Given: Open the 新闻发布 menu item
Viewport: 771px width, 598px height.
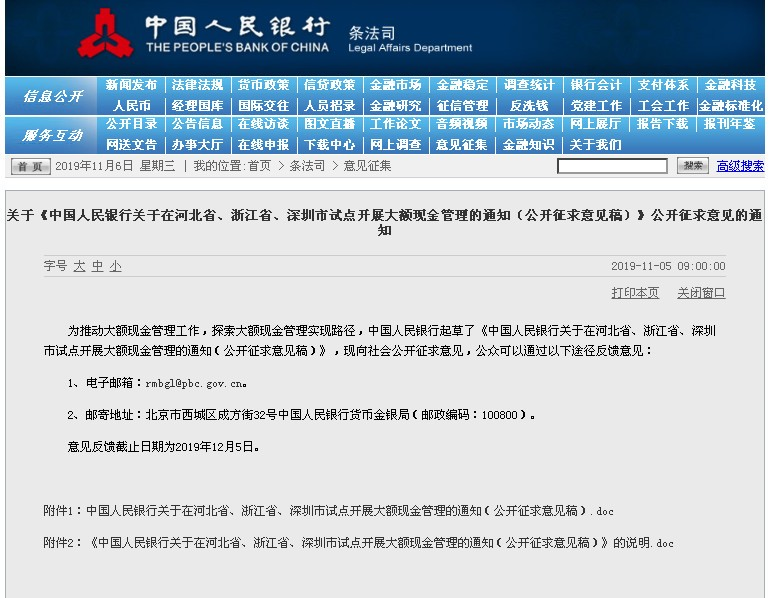Looking at the screenshot, I should [x=131, y=85].
